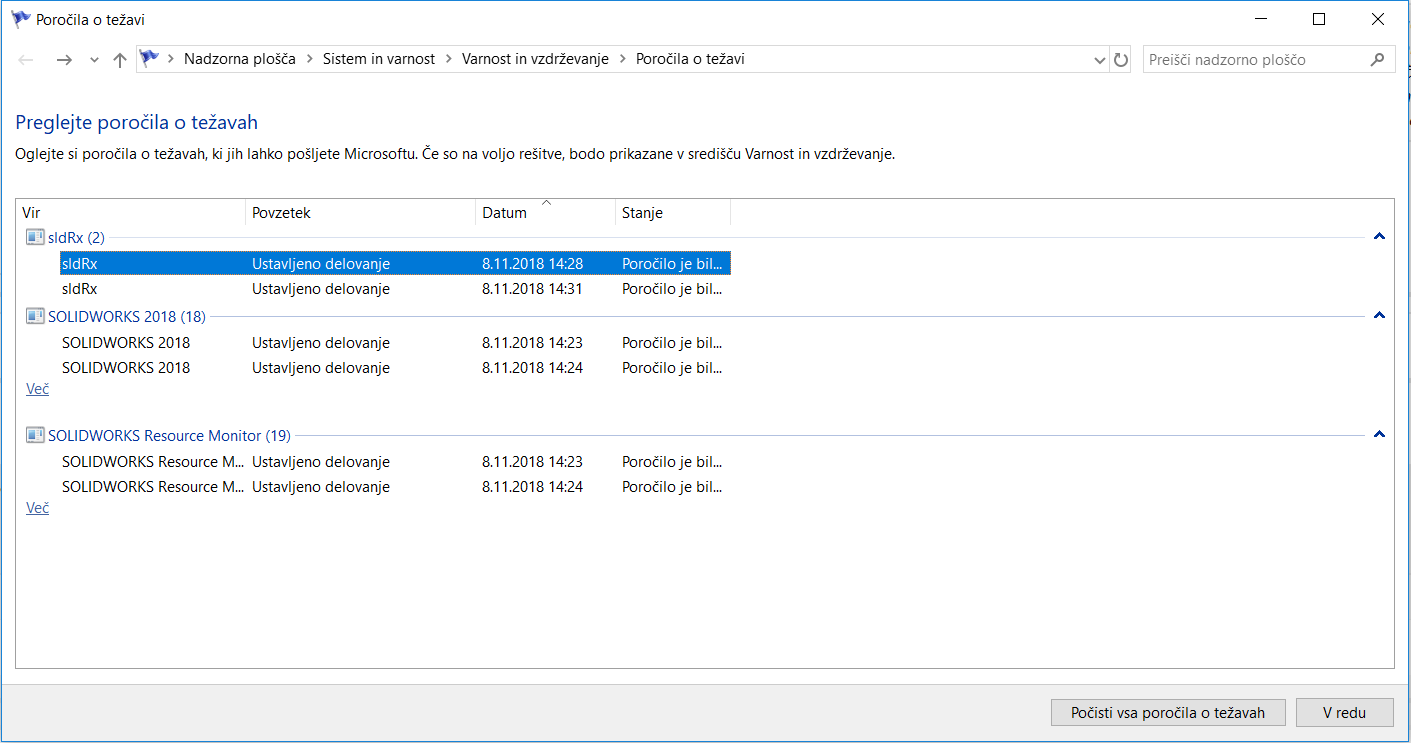This screenshot has width=1411, height=743.
Task: Click the Preišči nadzorno ploščo search field
Action: pos(1255,60)
